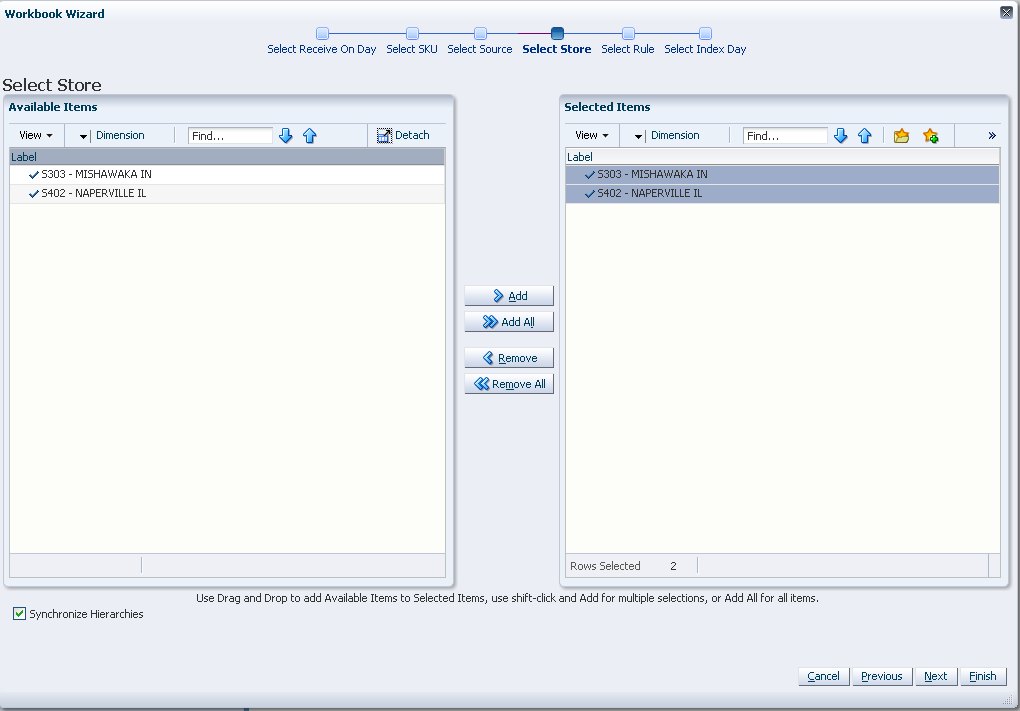Go to Select SKU step
The height and width of the screenshot is (711, 1020).
[x=412, y=42]
